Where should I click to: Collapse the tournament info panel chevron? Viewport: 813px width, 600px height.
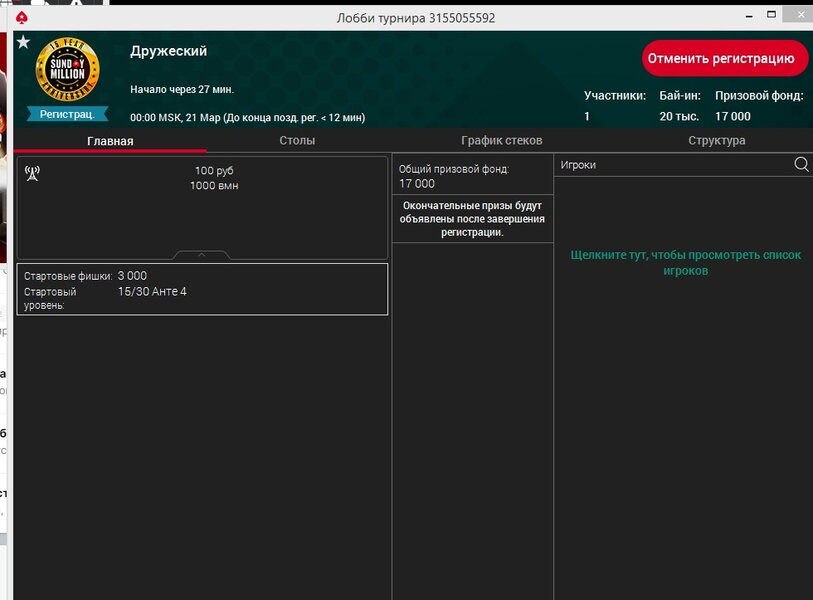tap(201, 255)
